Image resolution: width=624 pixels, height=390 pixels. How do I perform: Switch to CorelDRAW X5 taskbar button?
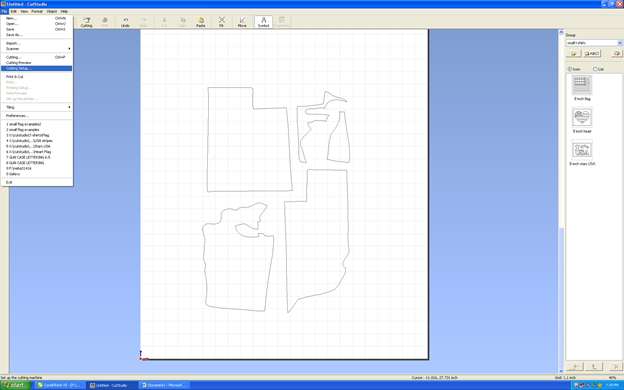point(60,385)
